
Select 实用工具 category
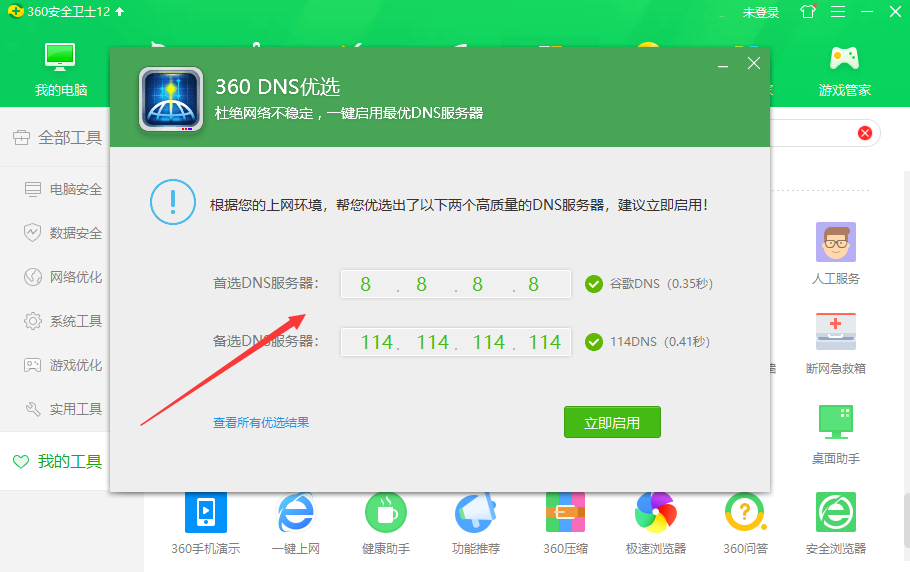pos(63,409)
